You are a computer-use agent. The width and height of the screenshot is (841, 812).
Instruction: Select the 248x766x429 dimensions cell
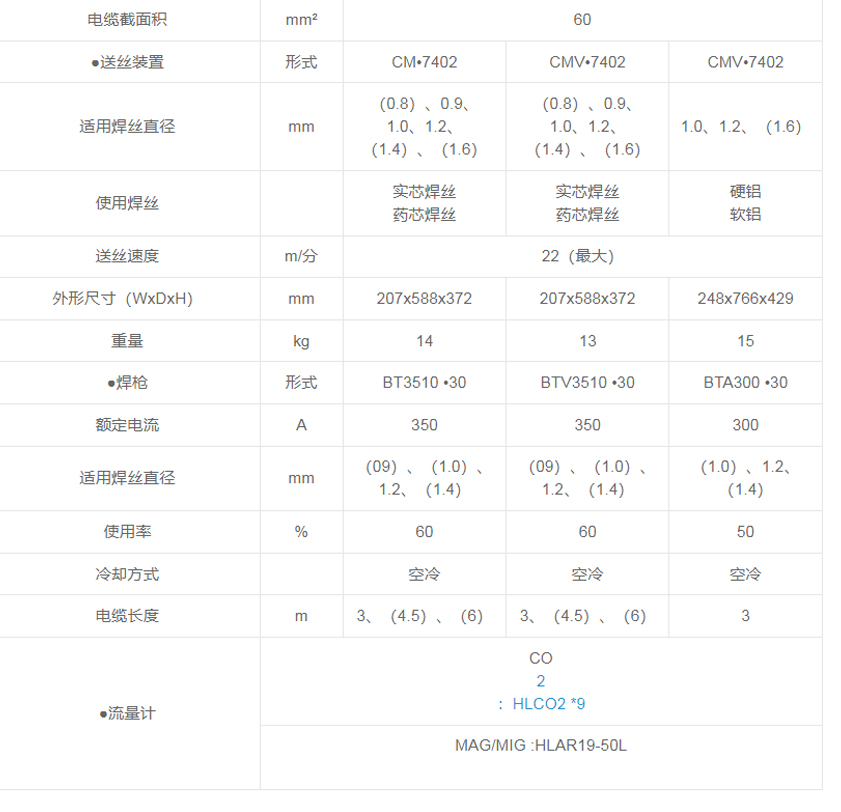744,298
